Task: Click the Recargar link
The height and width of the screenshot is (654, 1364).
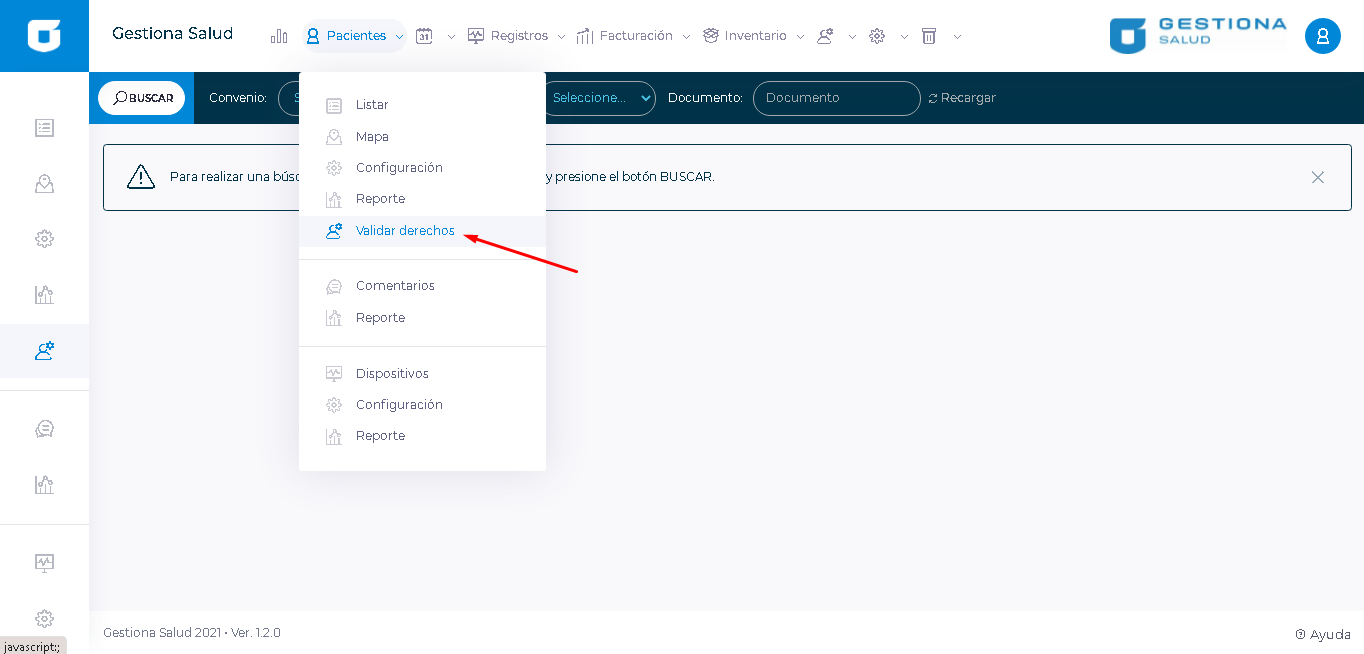Action: 962,98
